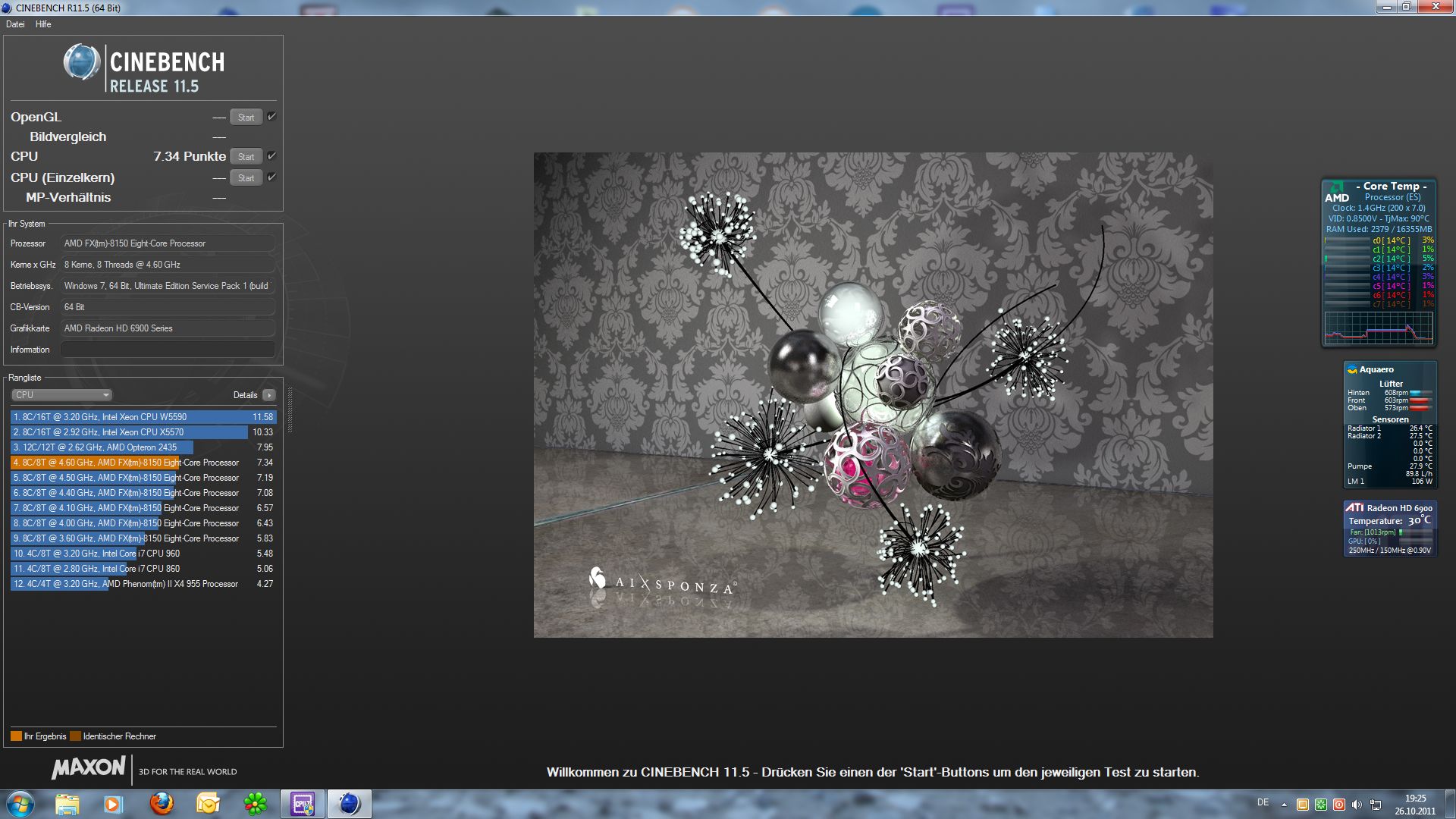Click the Ihr Ergebnis orange legend swatch

coord(16,736)
